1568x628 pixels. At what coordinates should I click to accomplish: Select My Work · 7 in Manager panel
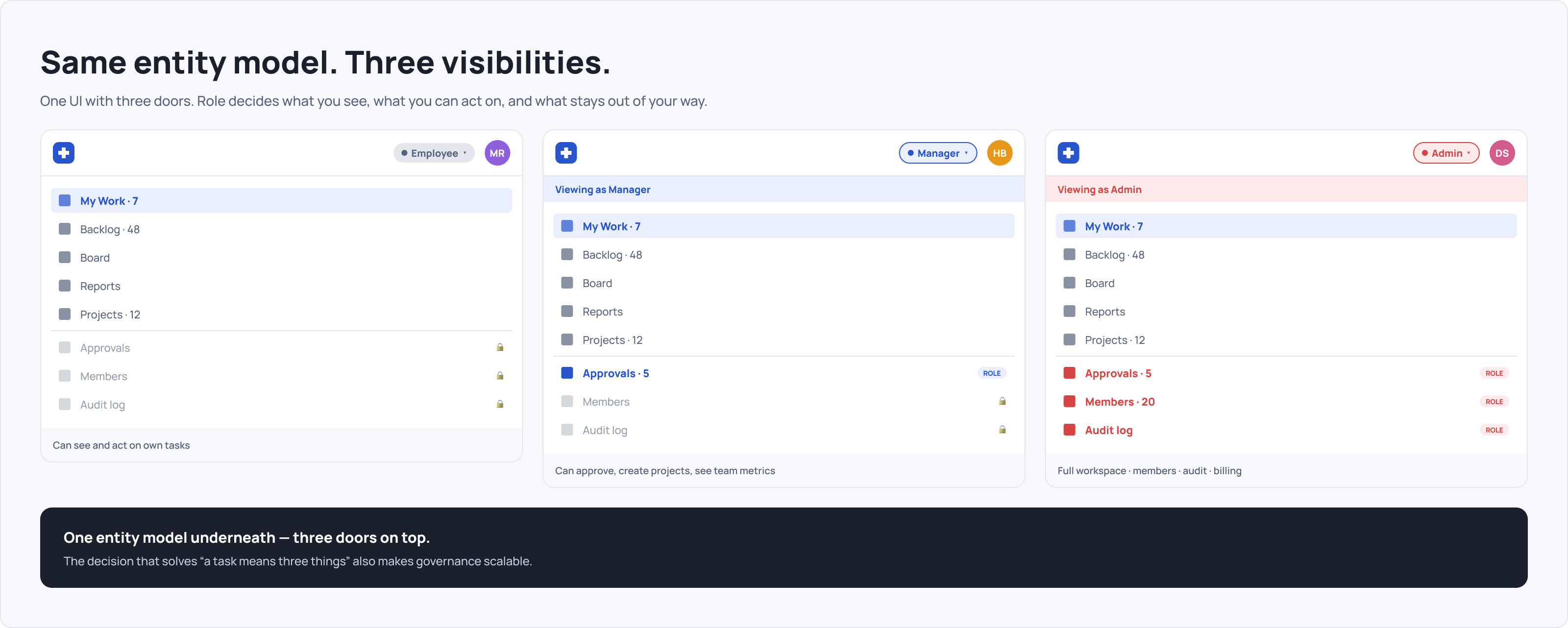click(784, 226)
